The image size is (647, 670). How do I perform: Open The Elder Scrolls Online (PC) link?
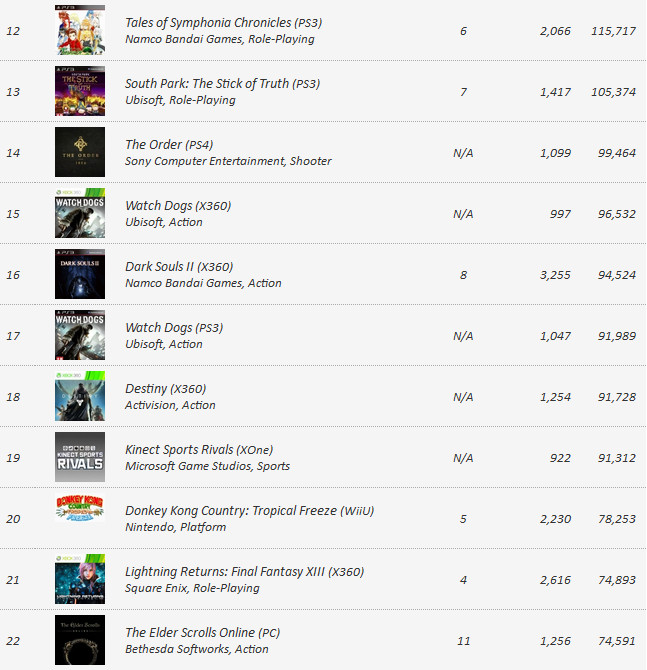203,633
